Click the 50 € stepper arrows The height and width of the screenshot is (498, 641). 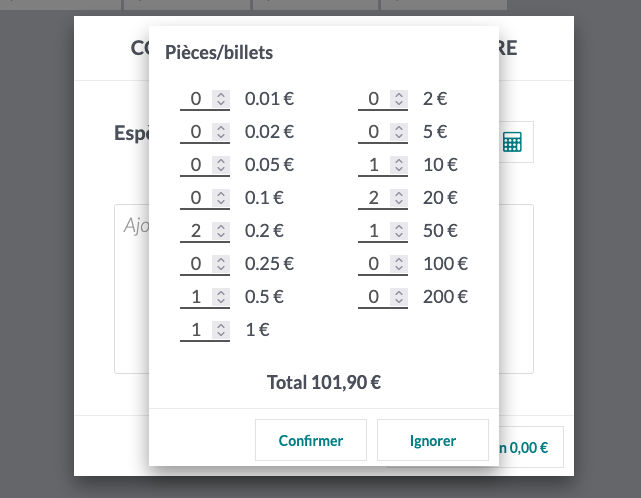399,231
